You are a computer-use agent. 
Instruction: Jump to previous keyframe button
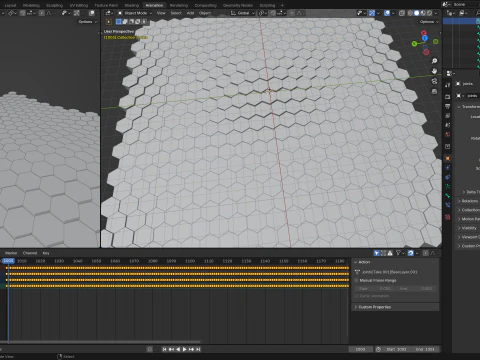tap(171, 349)
